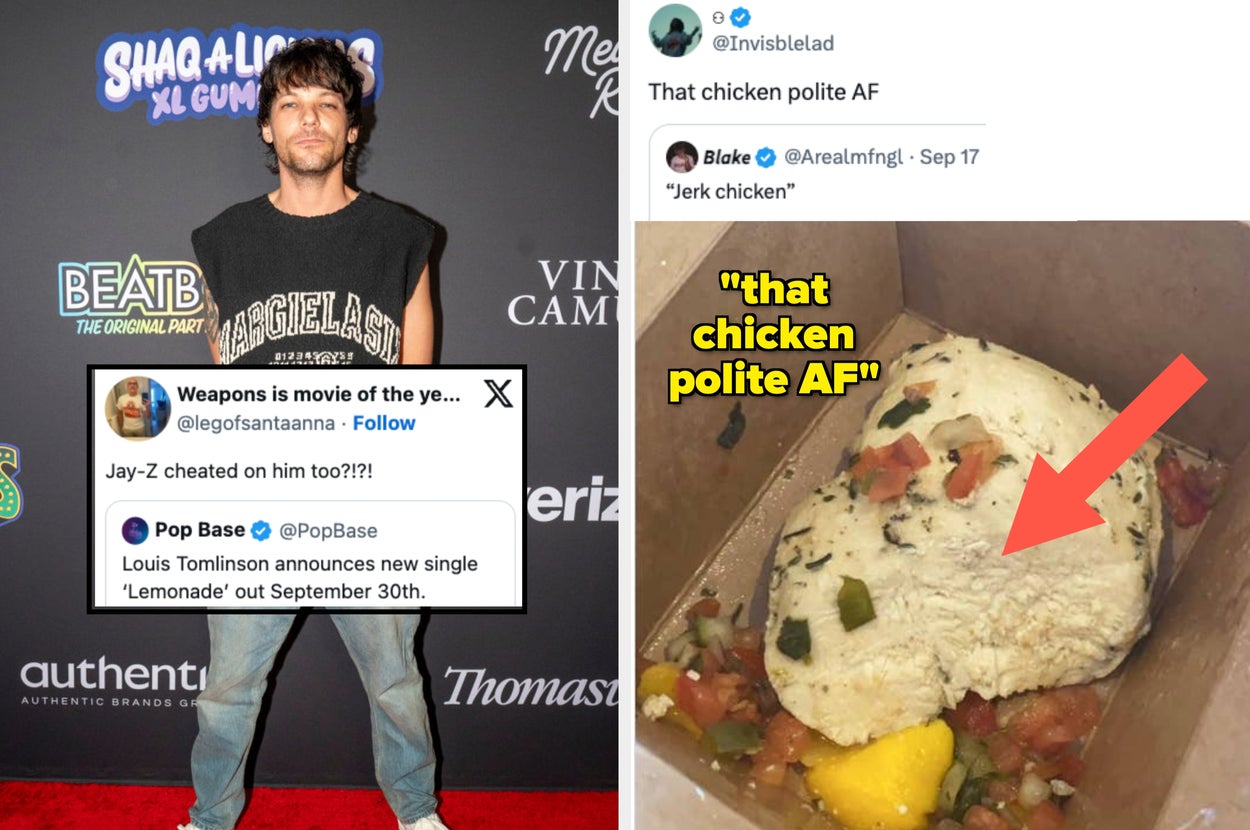Open Pop Base round avatar icon
This screenshot has height=830, width=1250.
(x=135, y=530)
